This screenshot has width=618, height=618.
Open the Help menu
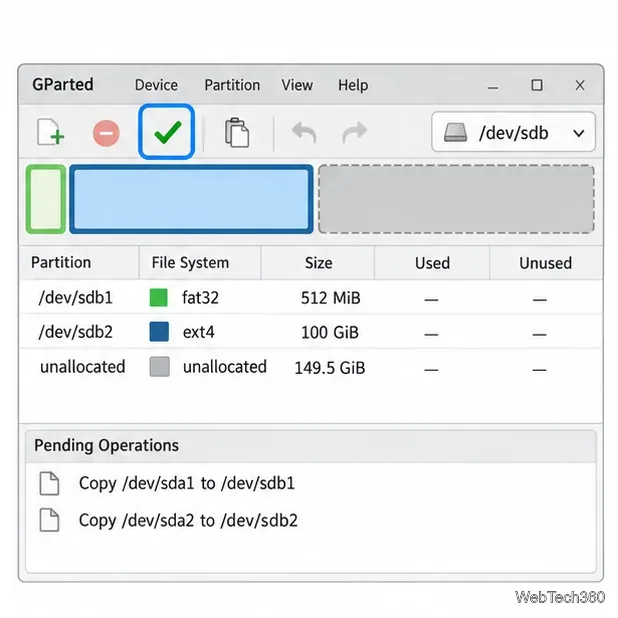point(353,85)
